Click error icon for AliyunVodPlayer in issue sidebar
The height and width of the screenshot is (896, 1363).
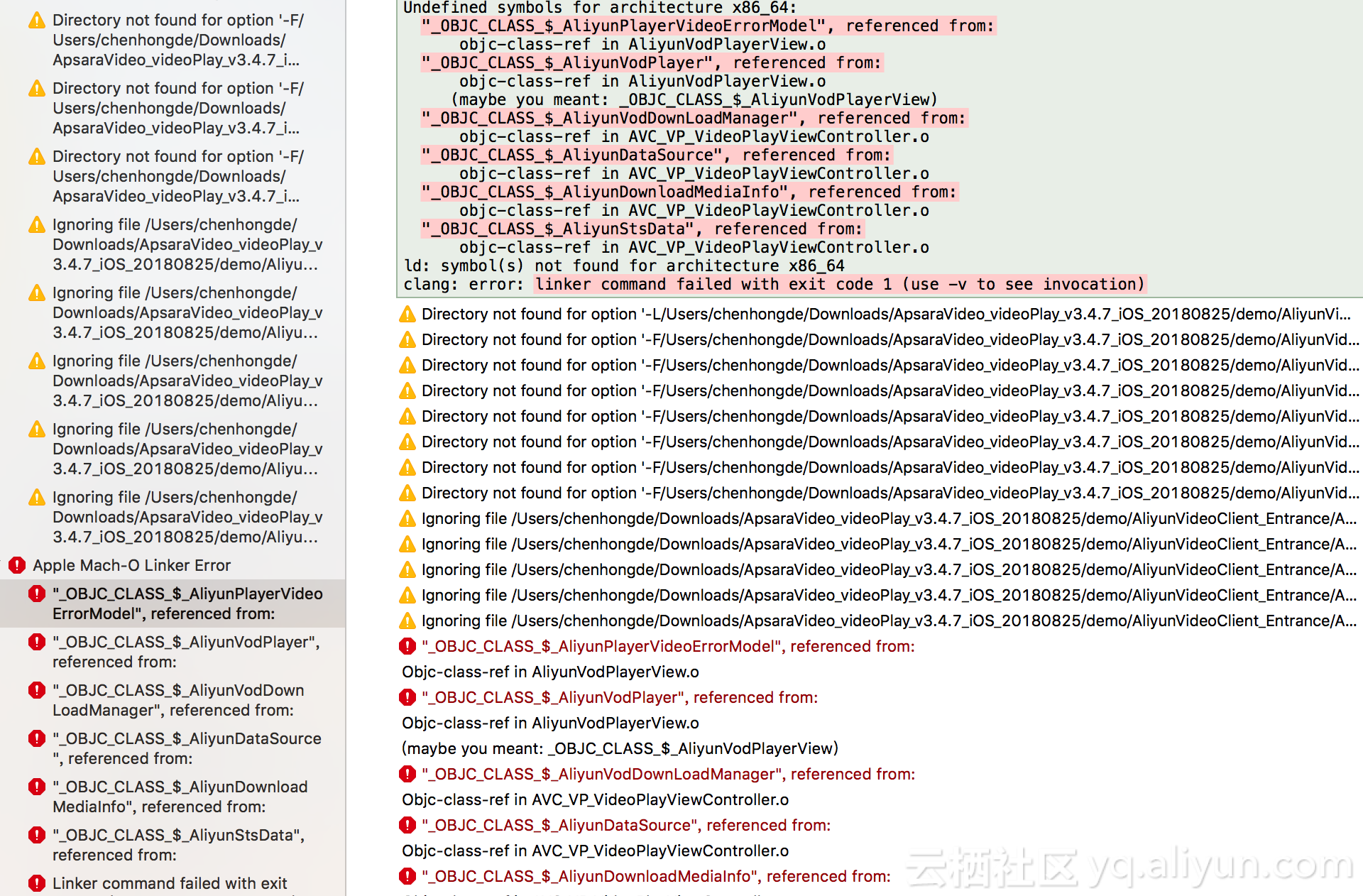37,642
